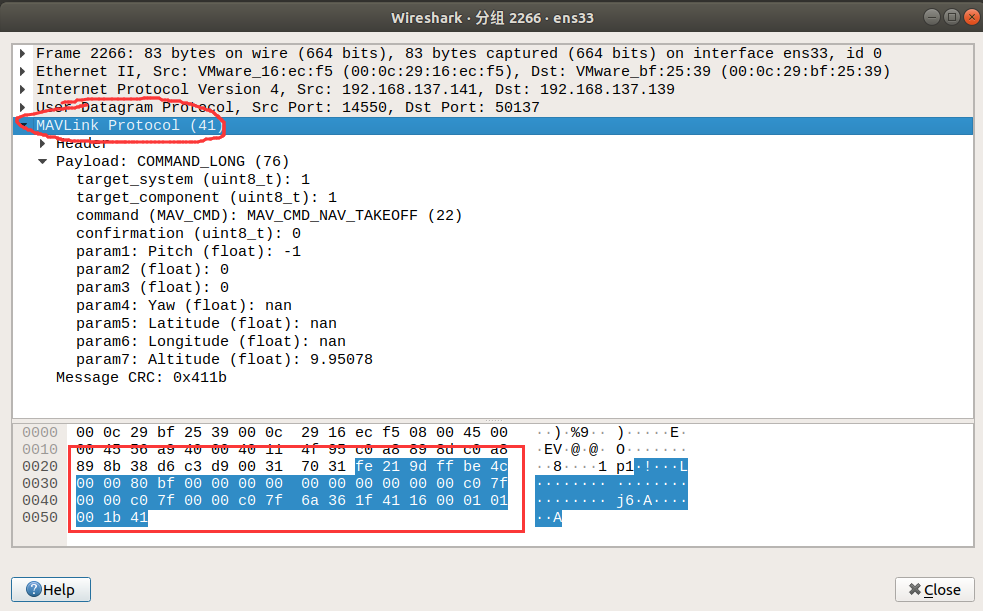Click hex bytes '6a 36 1f 41' in row 0040
Viewport: 983px width, 611px height.
pyautogui.click(x=337, y=500)
